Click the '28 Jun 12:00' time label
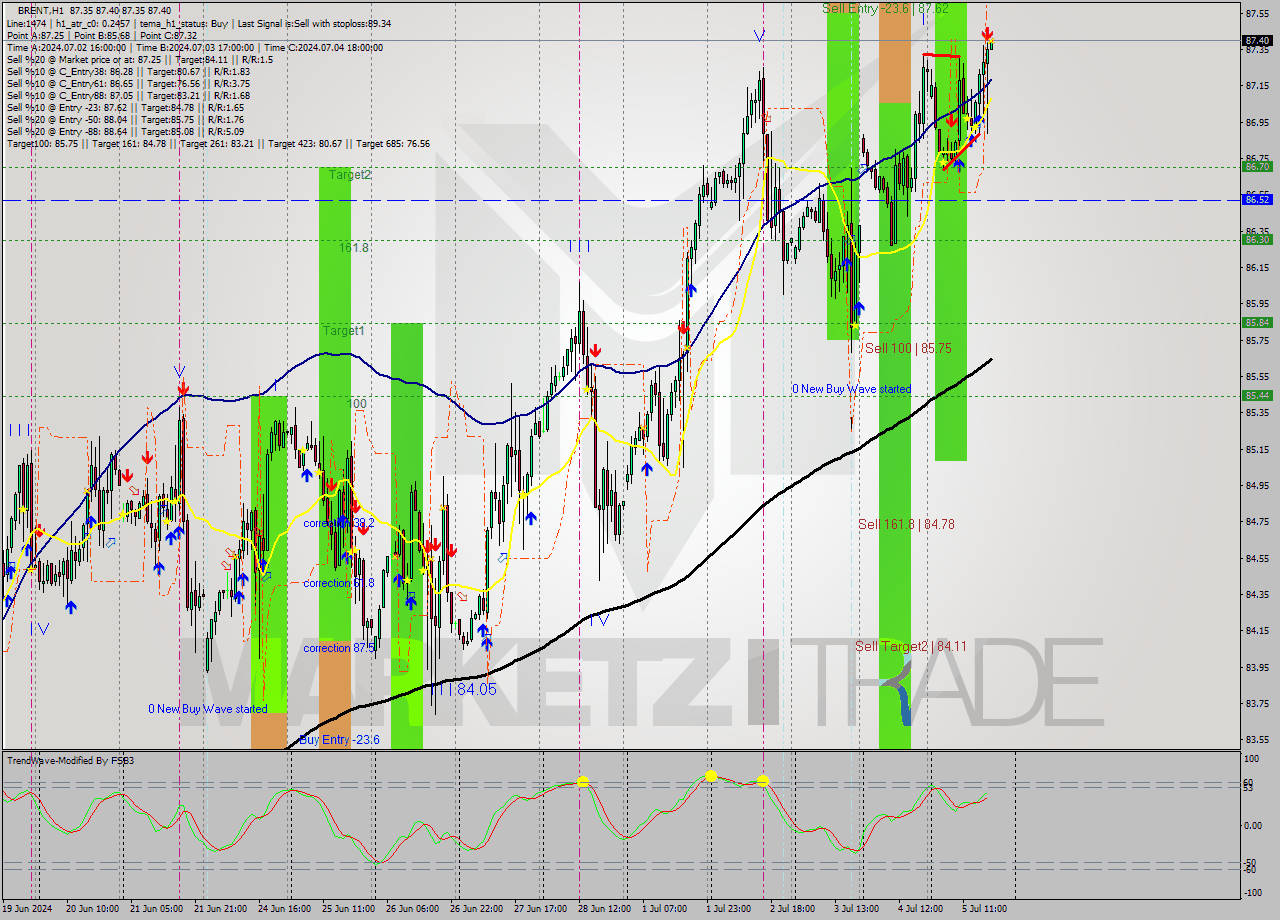 pyautogui.click(x=604, y=909)
